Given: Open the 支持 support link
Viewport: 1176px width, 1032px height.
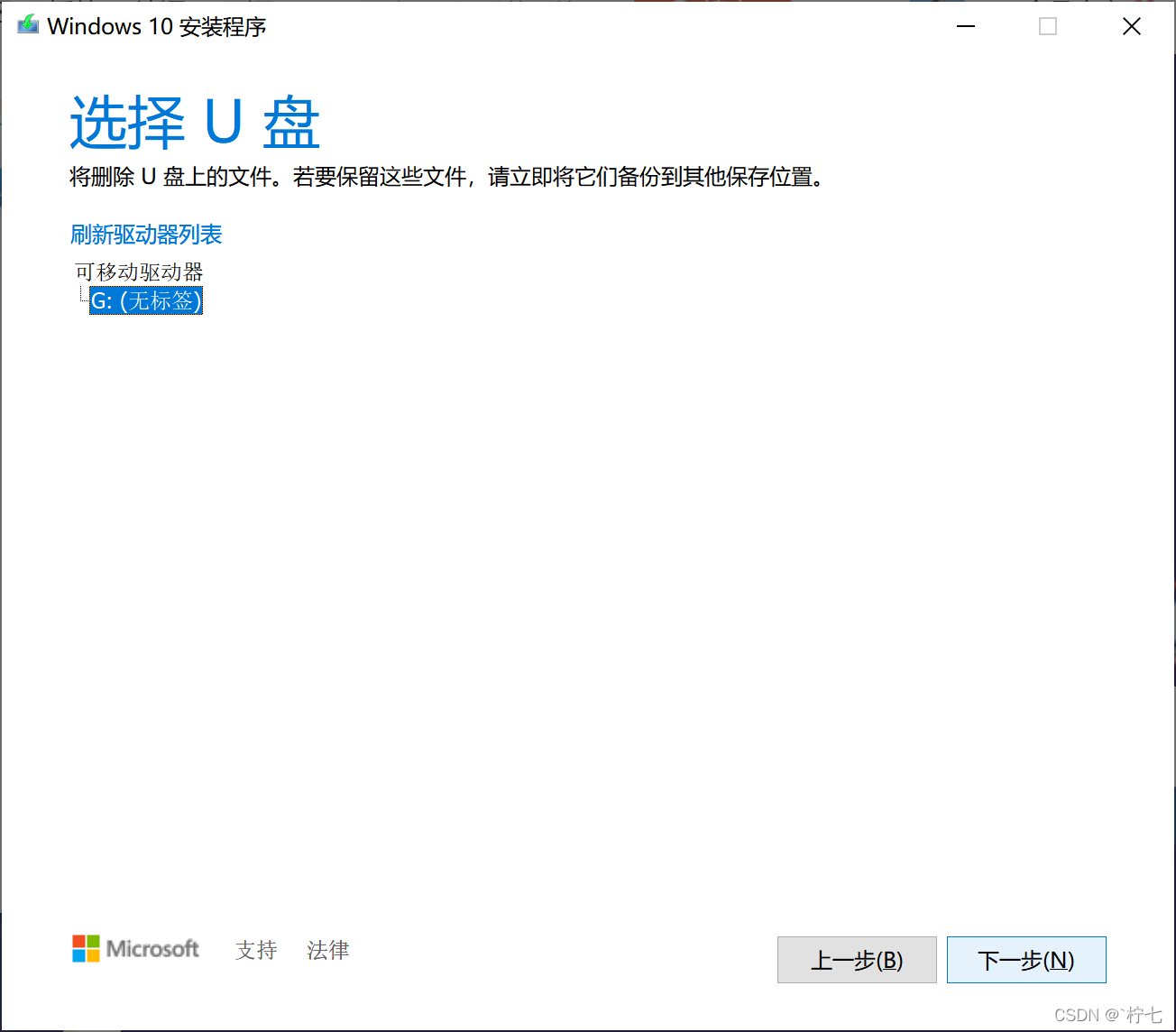Looking at the screenshot, I should 256,950.
